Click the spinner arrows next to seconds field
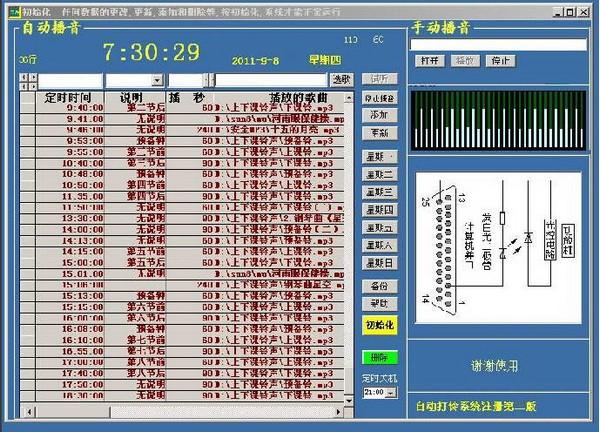 coord(208,80)
